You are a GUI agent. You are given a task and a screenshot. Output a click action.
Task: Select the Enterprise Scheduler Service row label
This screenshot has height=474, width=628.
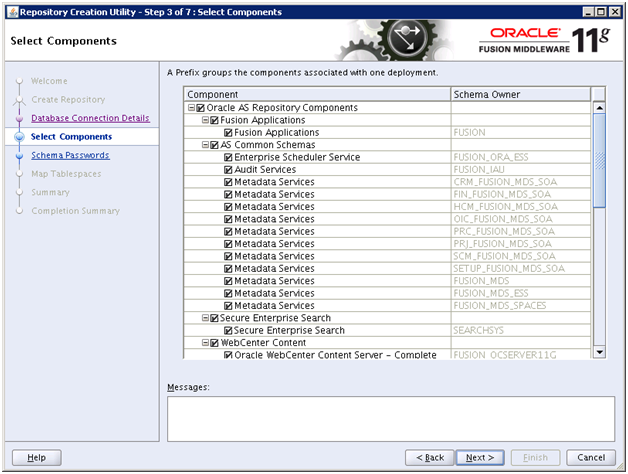point(297,157)
